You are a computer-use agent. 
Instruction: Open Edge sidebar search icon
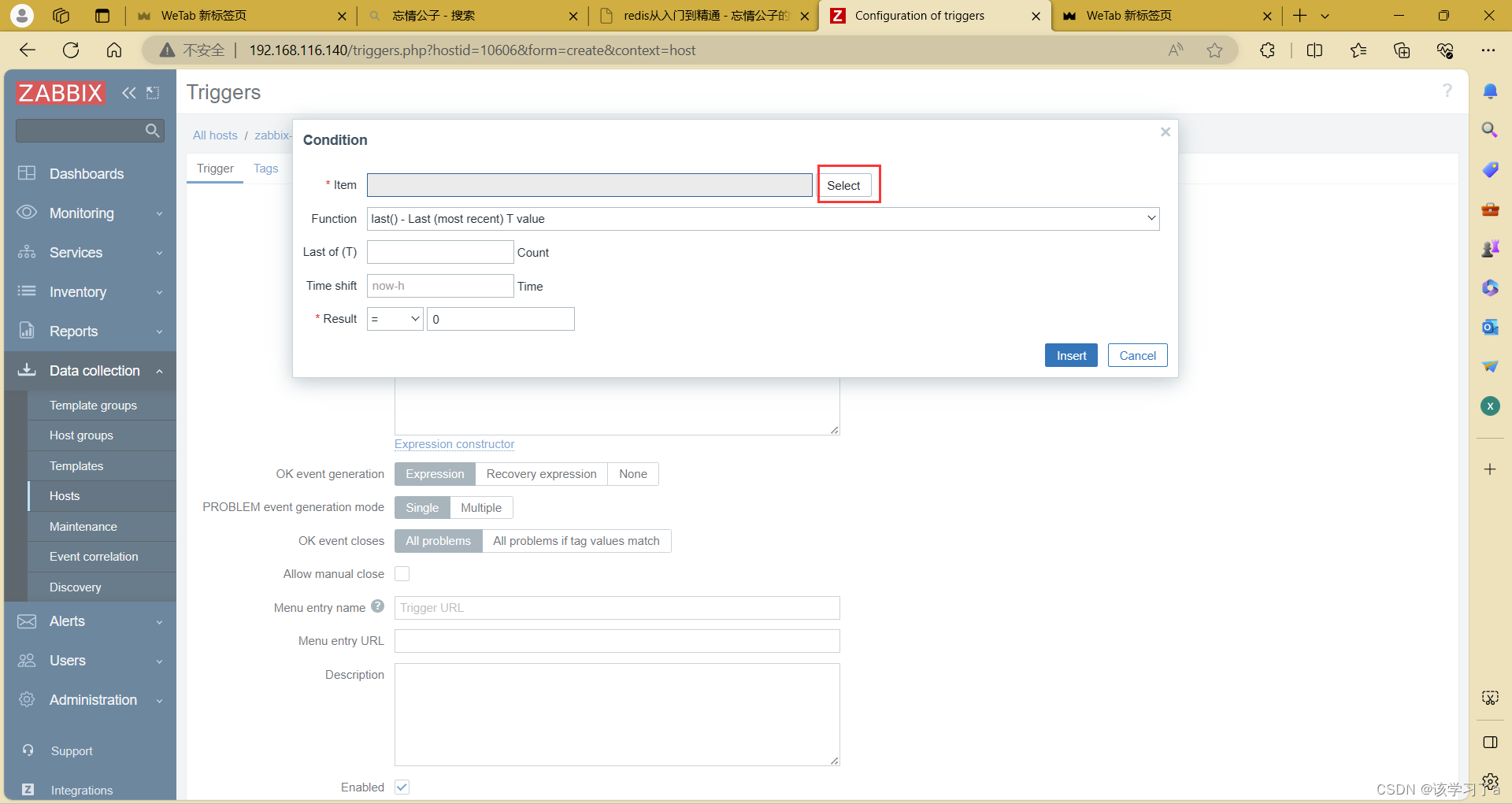(1490, 130)
